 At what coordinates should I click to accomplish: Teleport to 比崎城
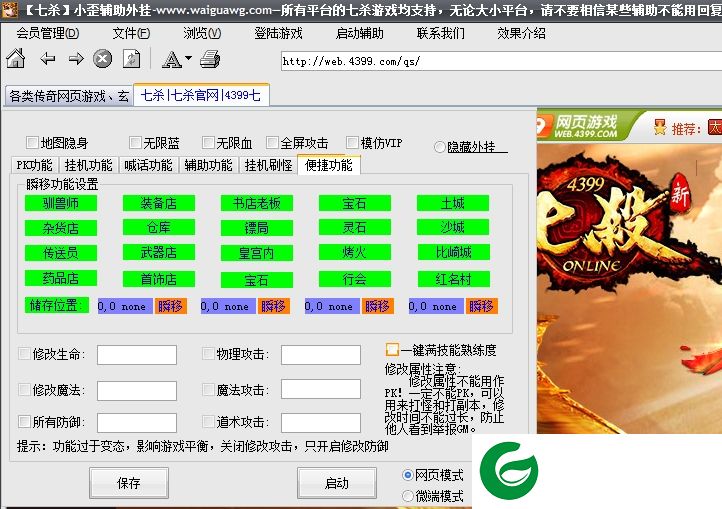coord(454,252)
